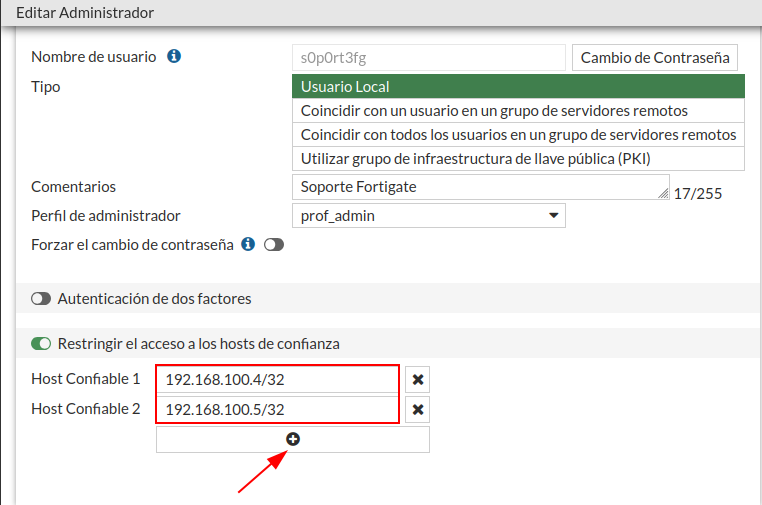Toggle Forzar el cambio de contraseña switch
The image size is (762, 505).
(x=273, y=245)
